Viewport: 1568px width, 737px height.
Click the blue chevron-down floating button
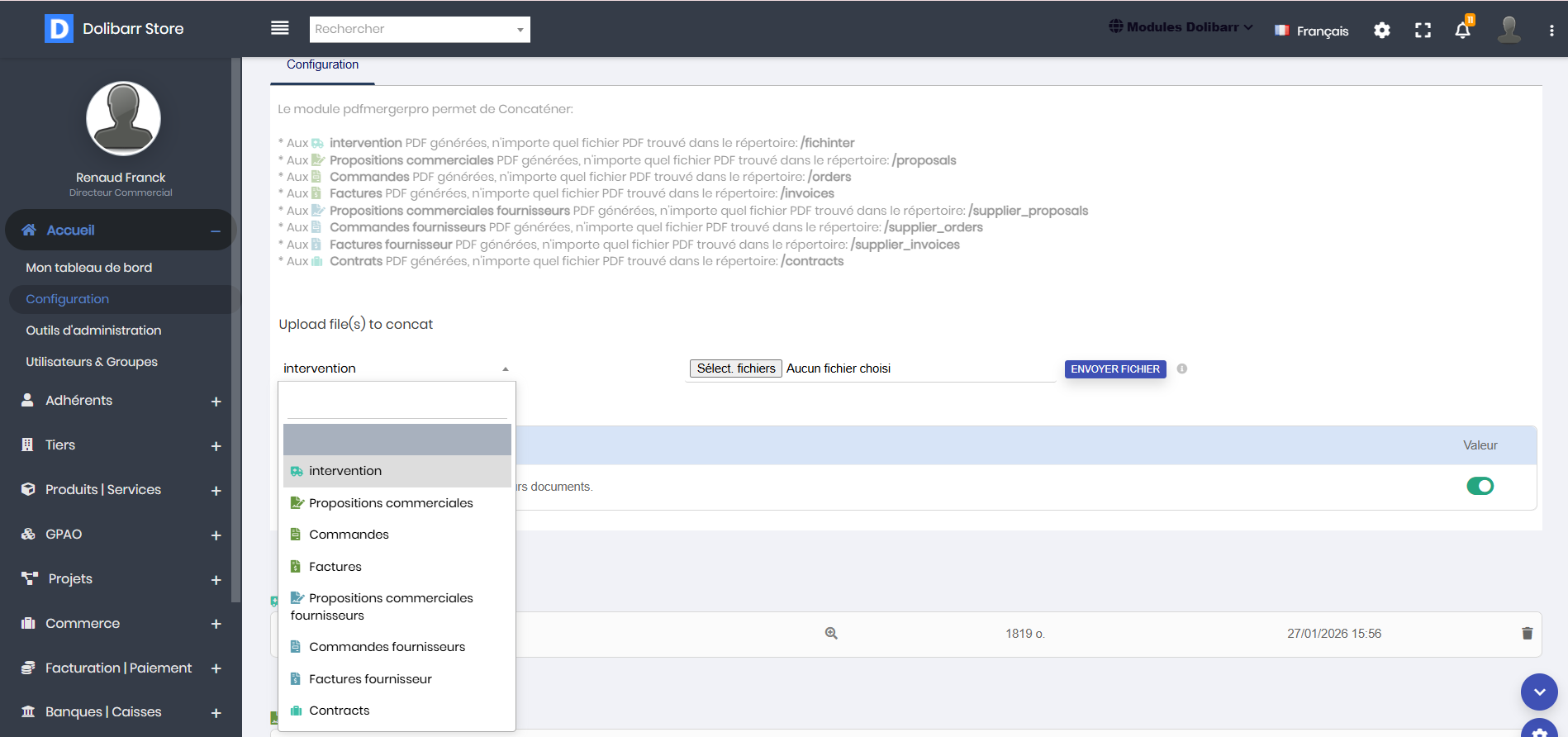1539,692
